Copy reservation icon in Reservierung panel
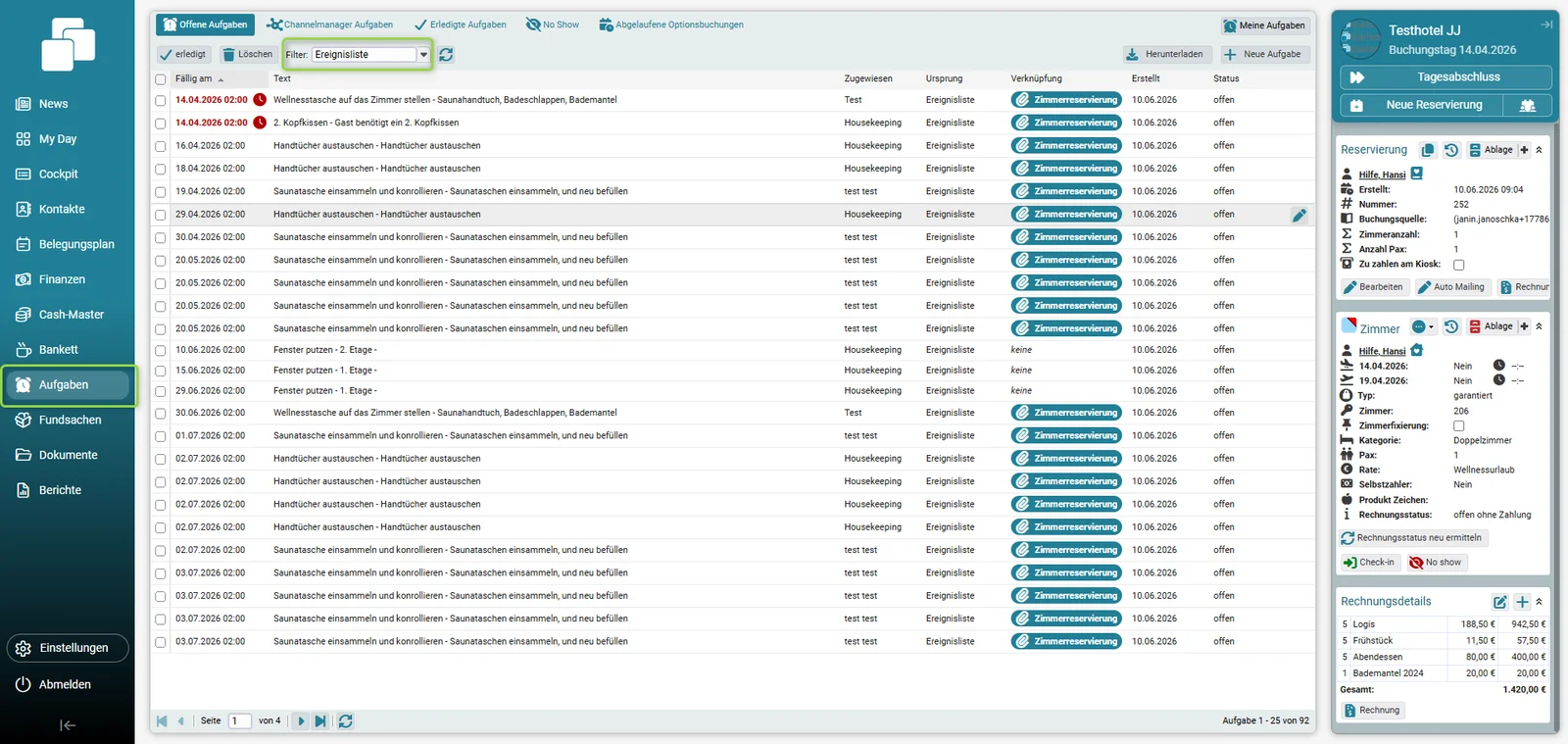The image size is (1568, 744). 1428,150
